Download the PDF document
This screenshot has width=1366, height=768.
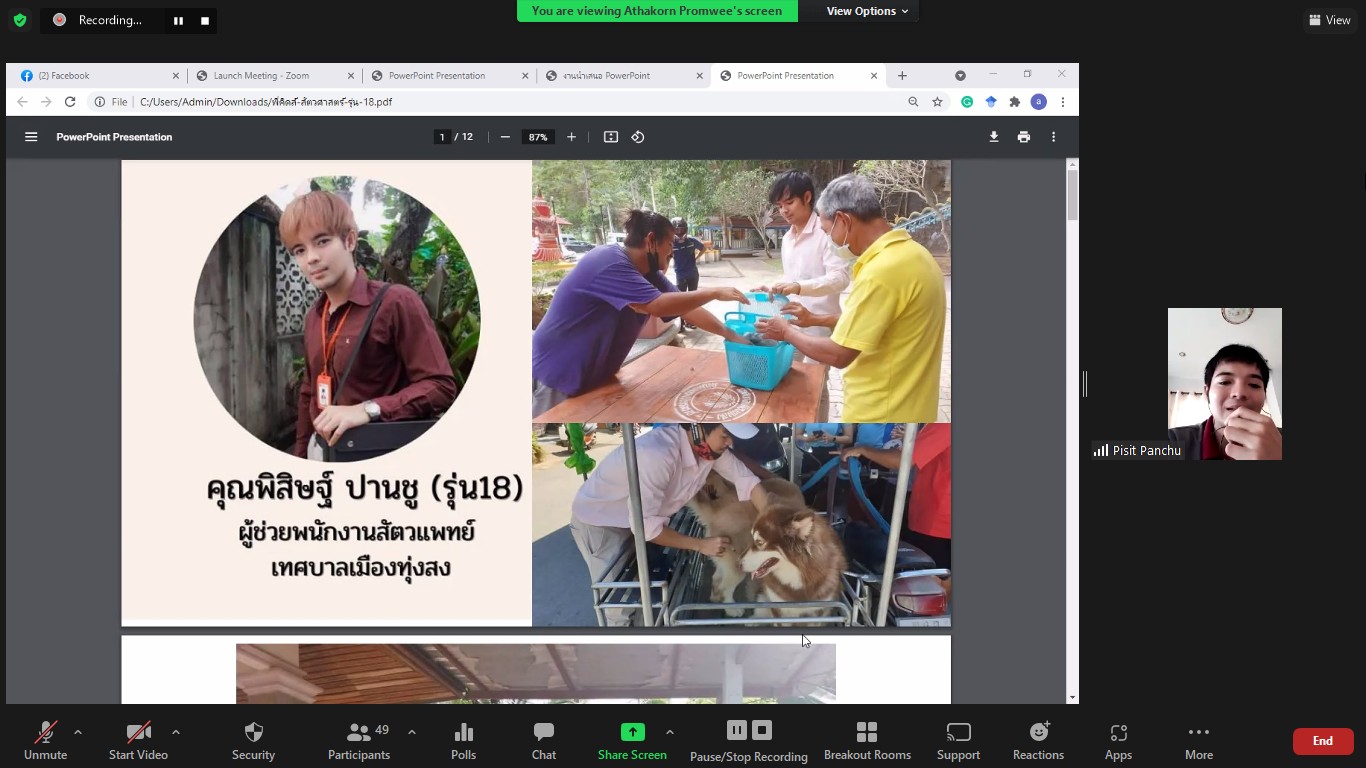tap(994, 137)
